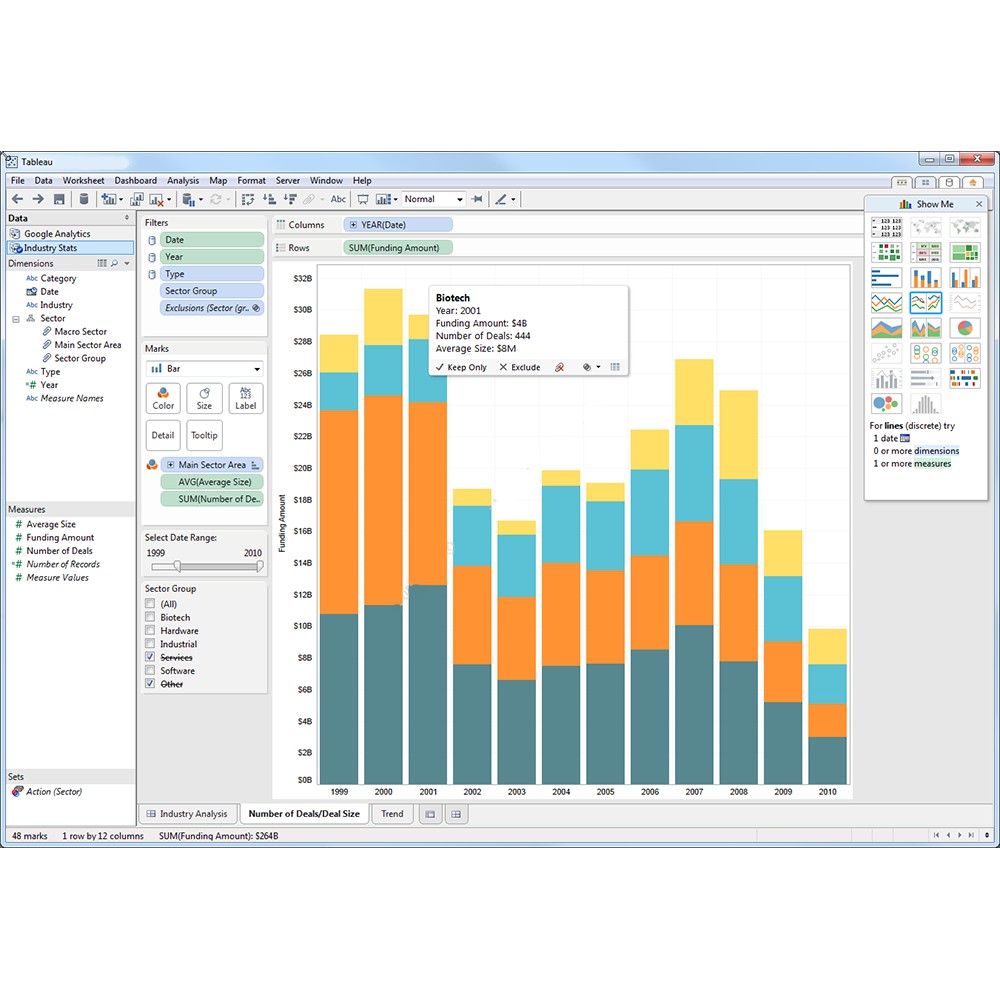The height and width of the screenshot is (1000, 1000).
Task: Check the Software sector group checkbox
Action: pyautogui.click(x=150, y=671)
